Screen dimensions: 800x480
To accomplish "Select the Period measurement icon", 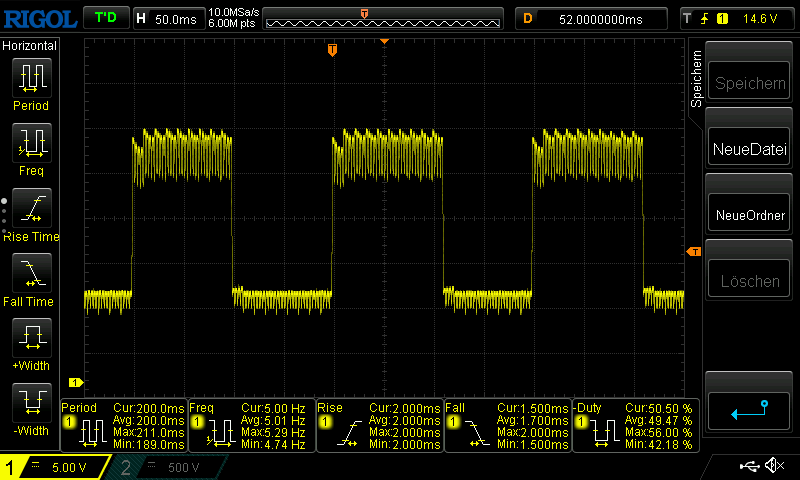I will 31,78.
